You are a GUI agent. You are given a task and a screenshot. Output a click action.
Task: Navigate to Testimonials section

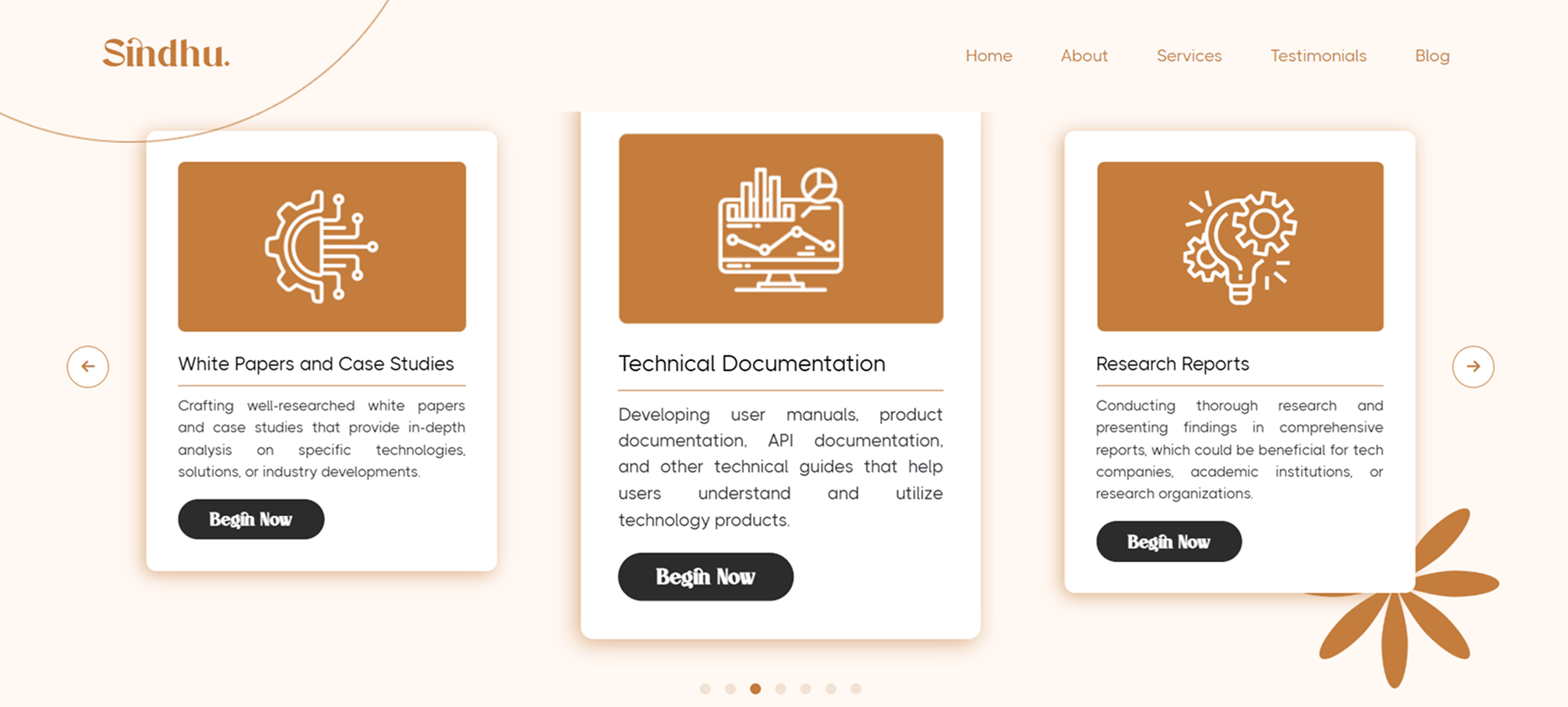[1318, 56]
